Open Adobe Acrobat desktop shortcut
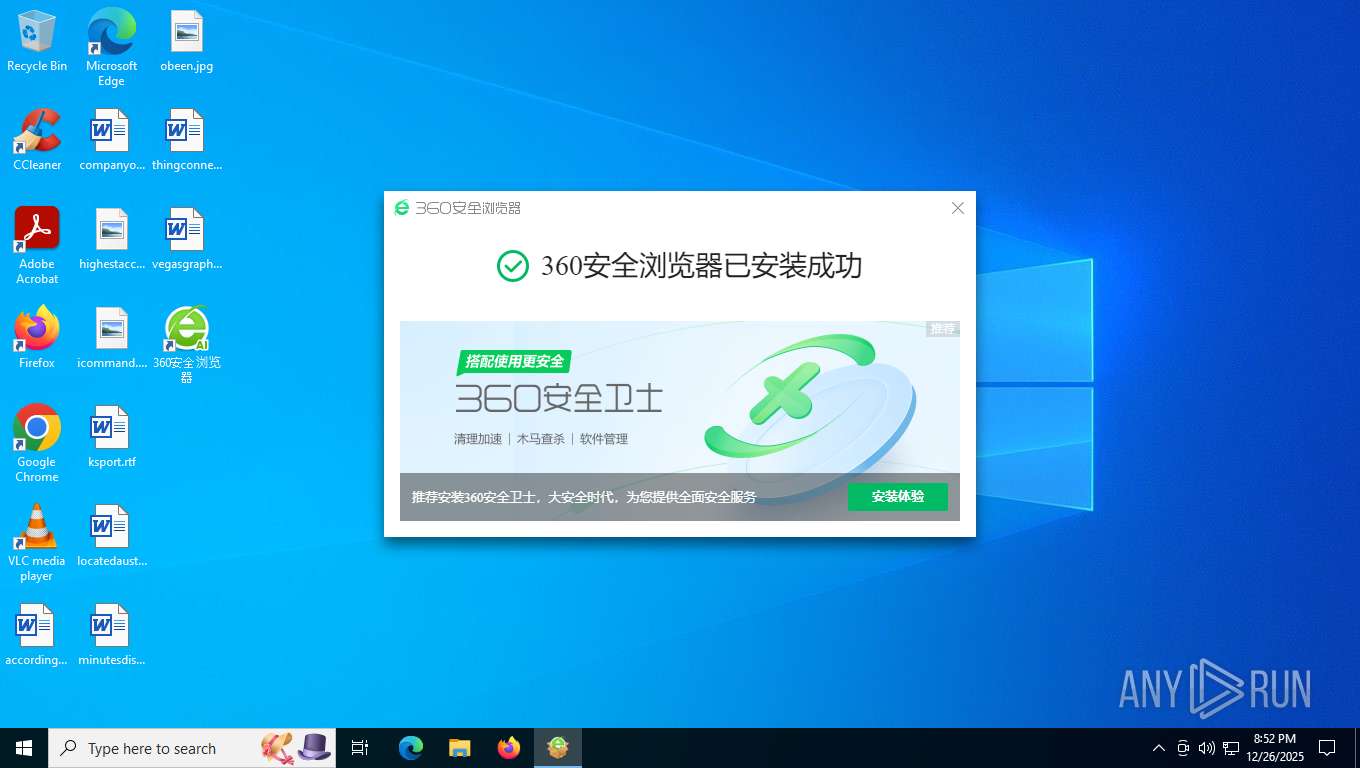Viewport: 1360px width, 768px height. pyautogui.click(x=37, y=246)
